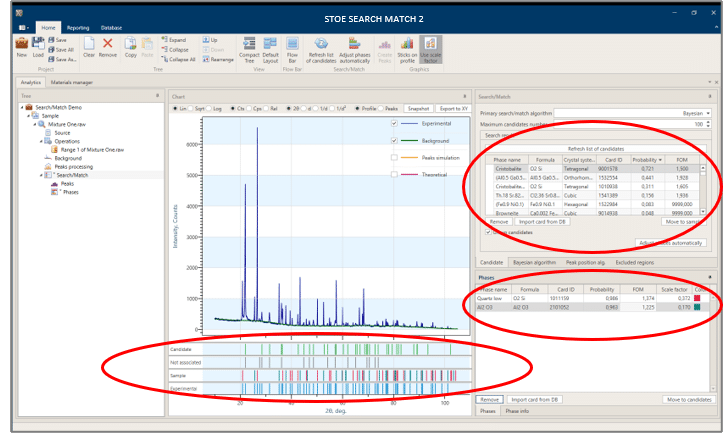This screenshot has height=438, width=723.
Task: Open the Database ribbon tab
Action: pos(112,28)
